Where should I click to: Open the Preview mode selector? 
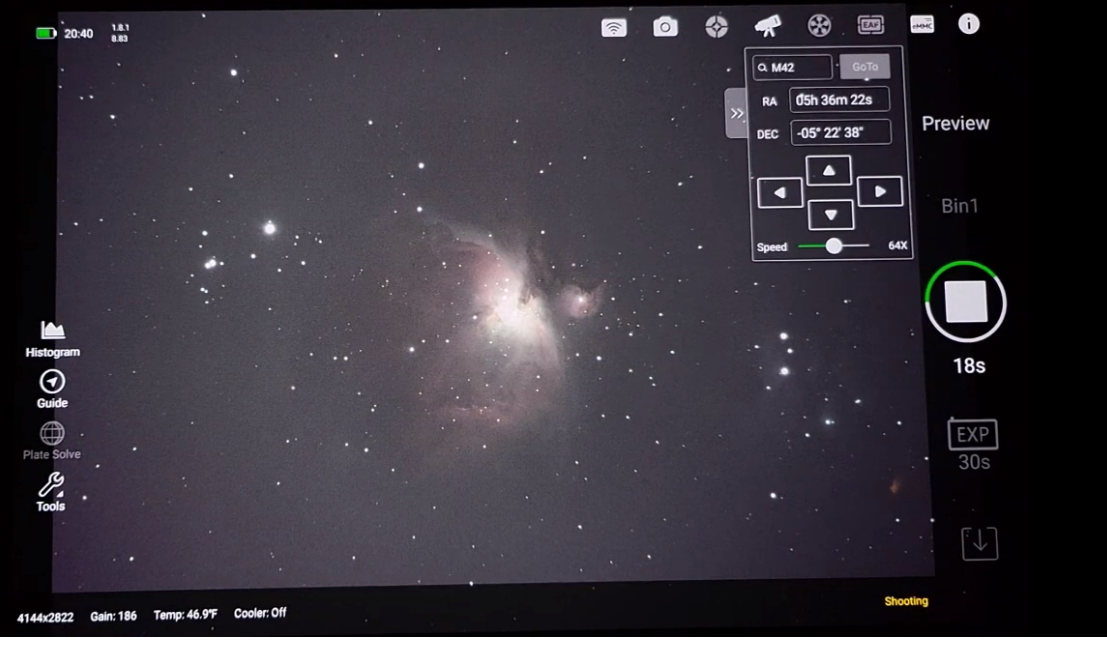(955, 124)
